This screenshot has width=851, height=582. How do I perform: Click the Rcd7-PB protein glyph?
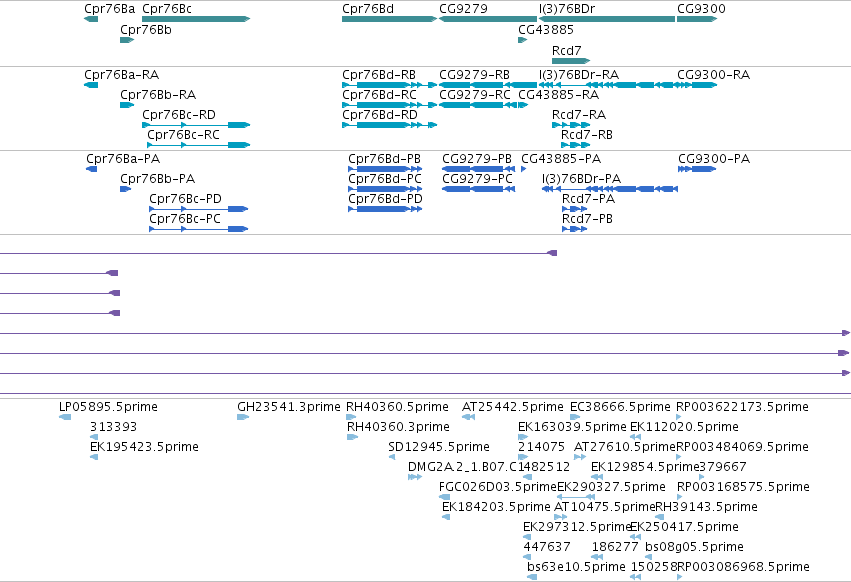tap(575, 229)
